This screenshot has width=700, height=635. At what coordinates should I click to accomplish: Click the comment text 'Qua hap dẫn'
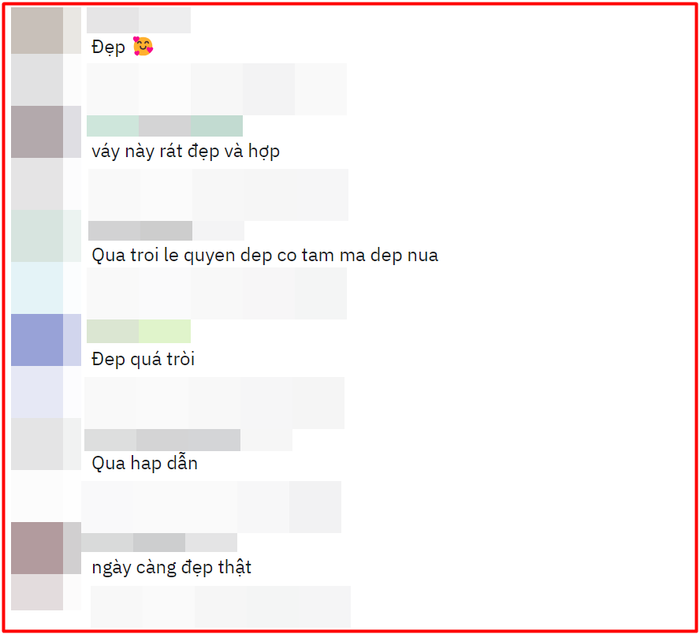click(145, 463)
